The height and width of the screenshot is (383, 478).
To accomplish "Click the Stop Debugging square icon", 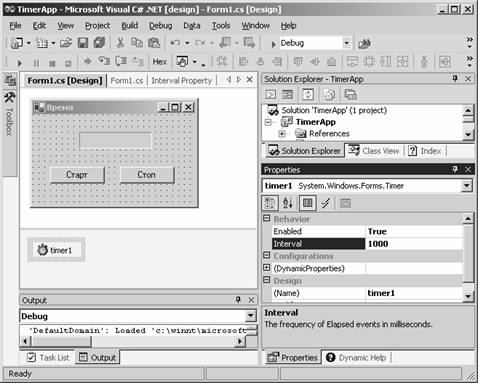I will pos(52,63).
